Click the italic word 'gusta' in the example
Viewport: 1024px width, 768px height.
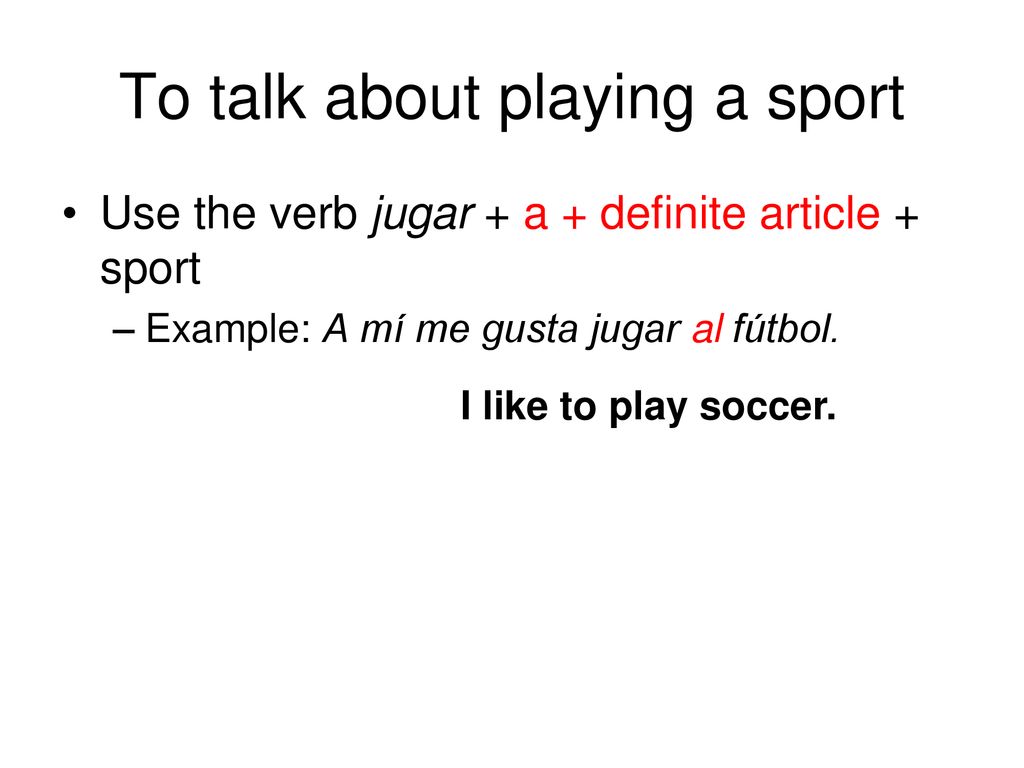coord(530,330)
